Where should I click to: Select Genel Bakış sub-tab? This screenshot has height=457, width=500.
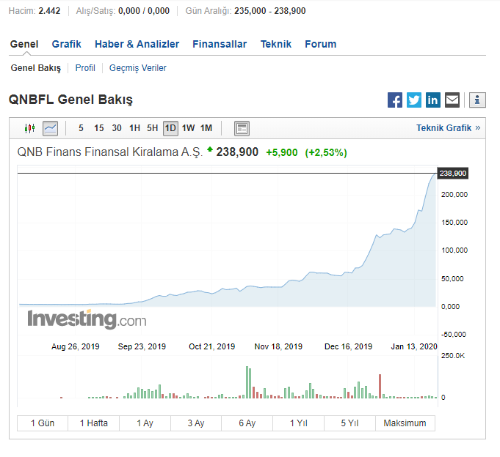(x=36, y=68)
